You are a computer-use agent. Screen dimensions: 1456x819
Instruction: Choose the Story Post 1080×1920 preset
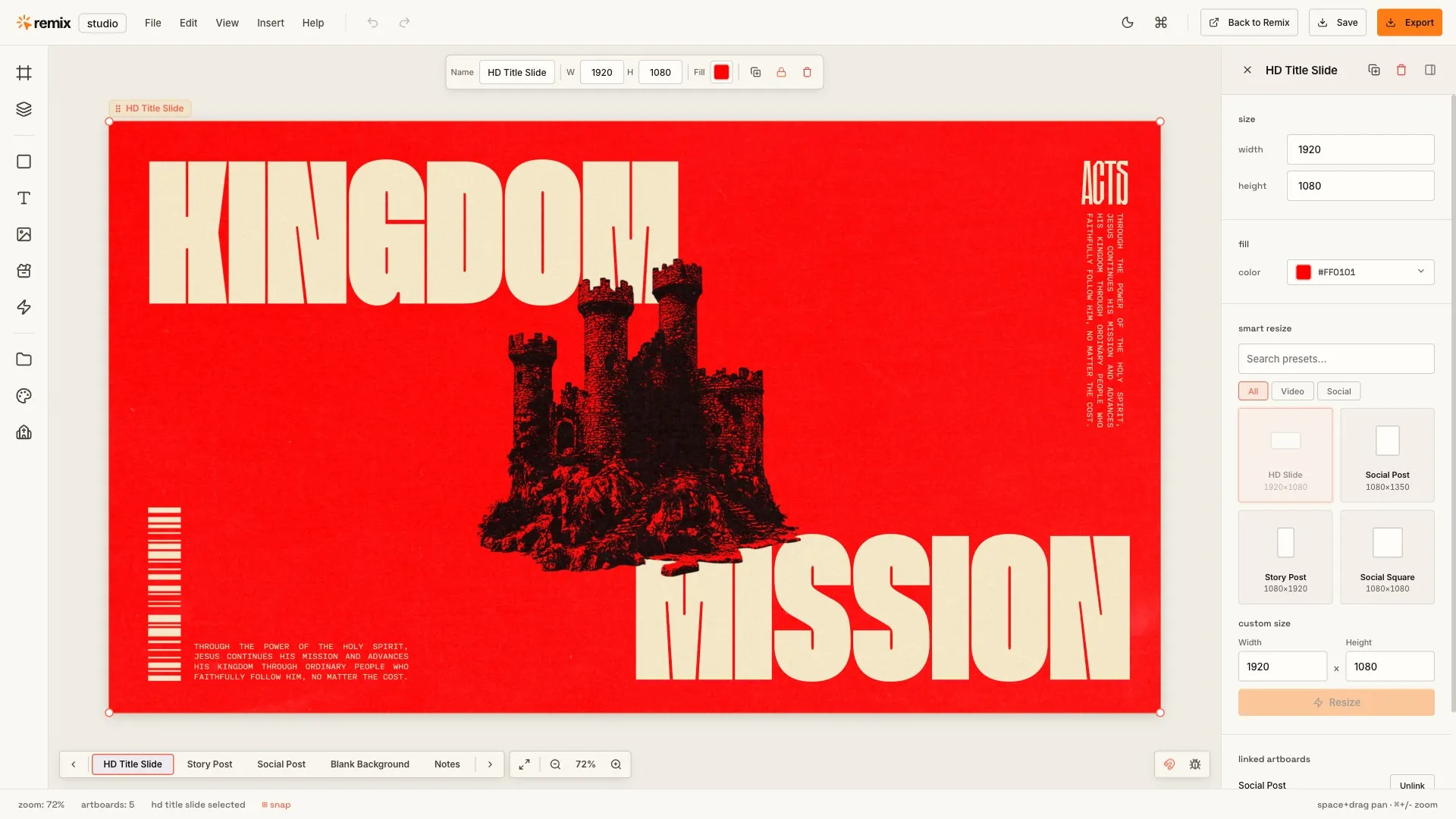point(1285,557)
